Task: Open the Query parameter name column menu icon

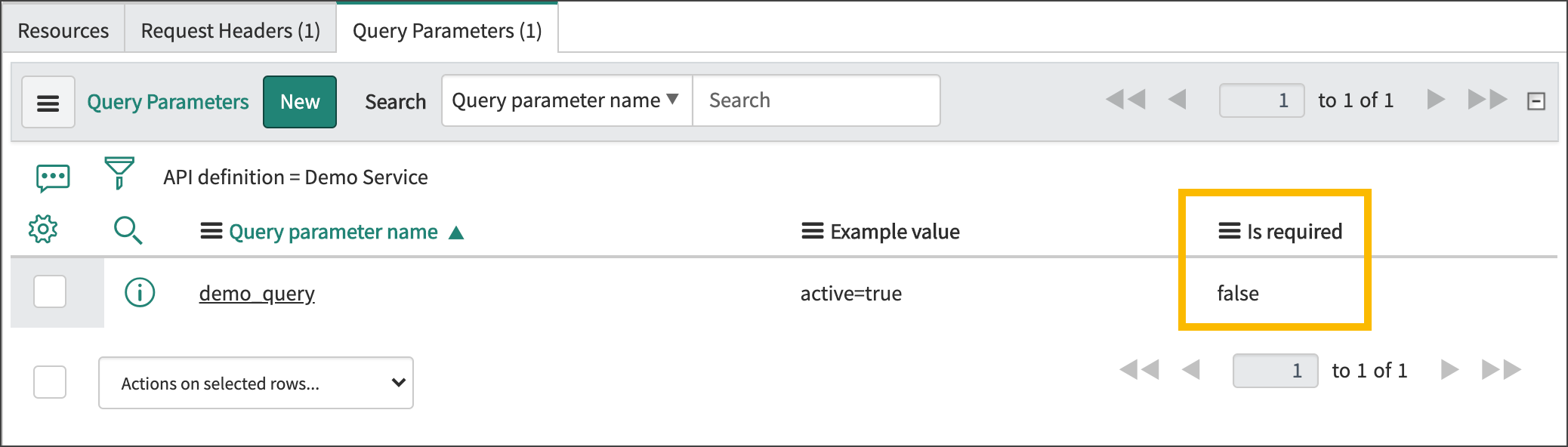Action: coord(208,231)
